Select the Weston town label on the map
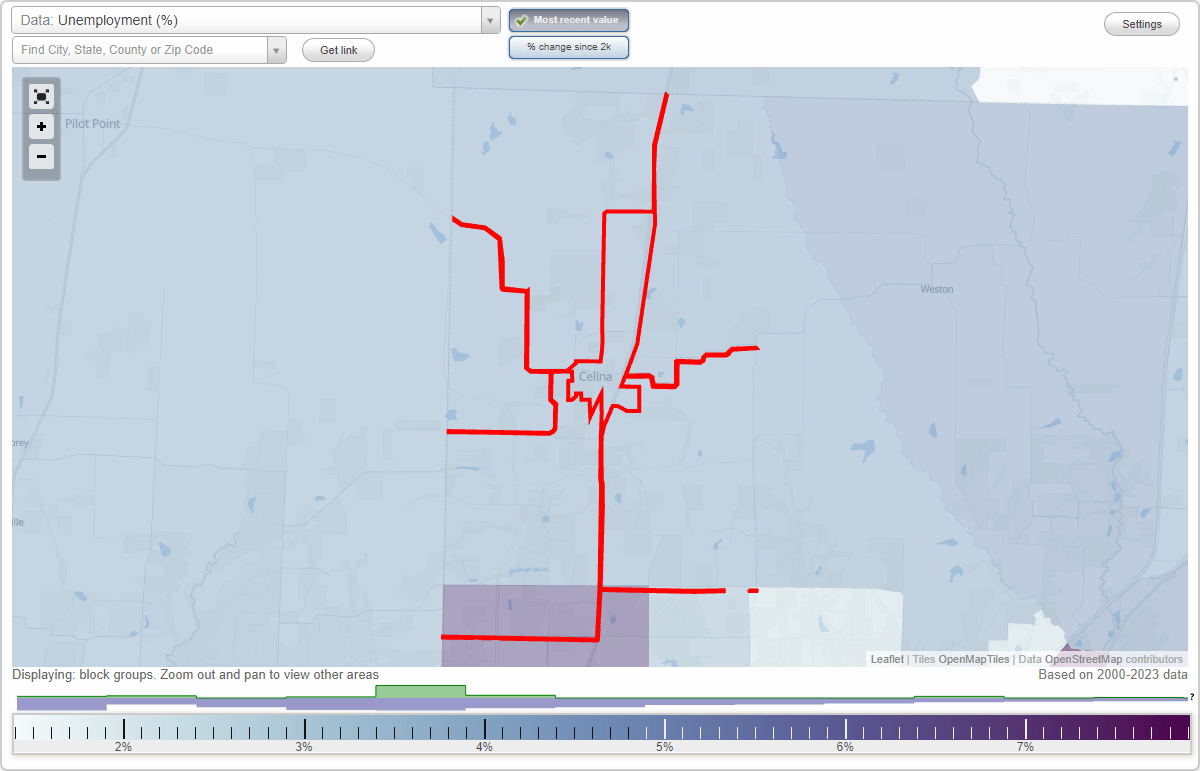Viewport: 1200px width, 771px height. 935,288
